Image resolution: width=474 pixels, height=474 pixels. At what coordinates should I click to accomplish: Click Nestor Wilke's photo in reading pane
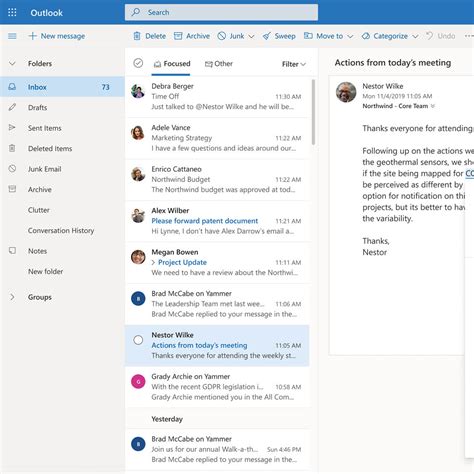pyautogui.click(x=346, y=92)
